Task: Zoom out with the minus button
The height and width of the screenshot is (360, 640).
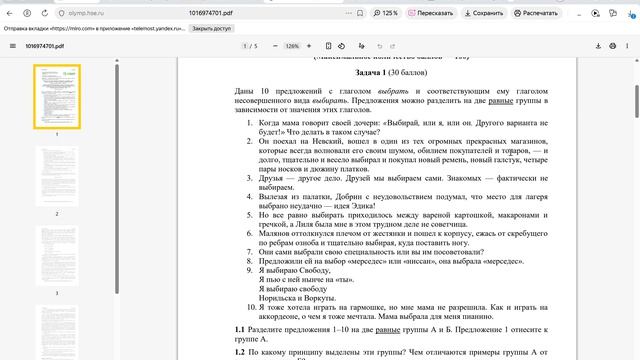Action: pos(275,46)
